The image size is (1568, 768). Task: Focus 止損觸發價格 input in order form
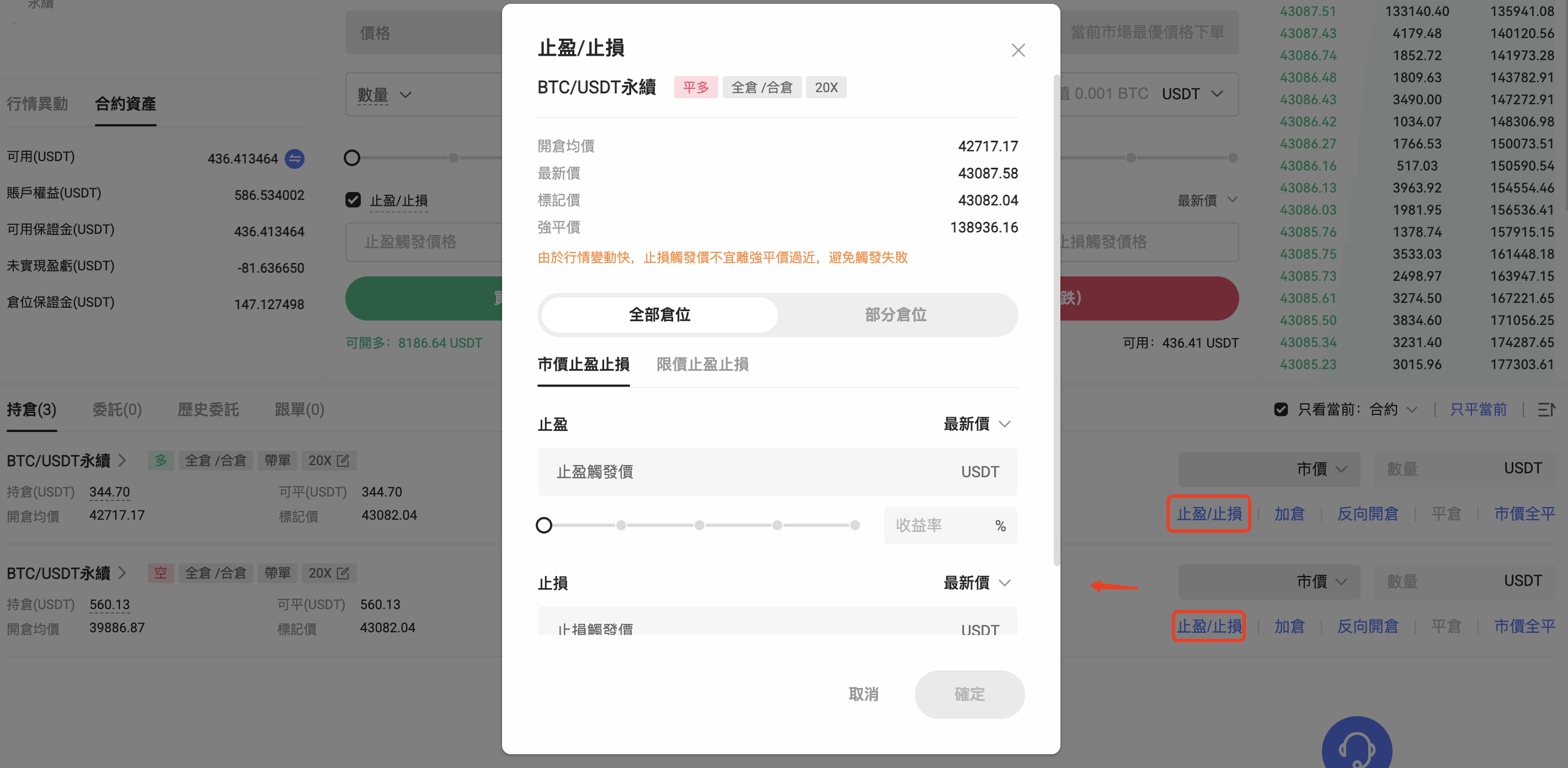1149,242
